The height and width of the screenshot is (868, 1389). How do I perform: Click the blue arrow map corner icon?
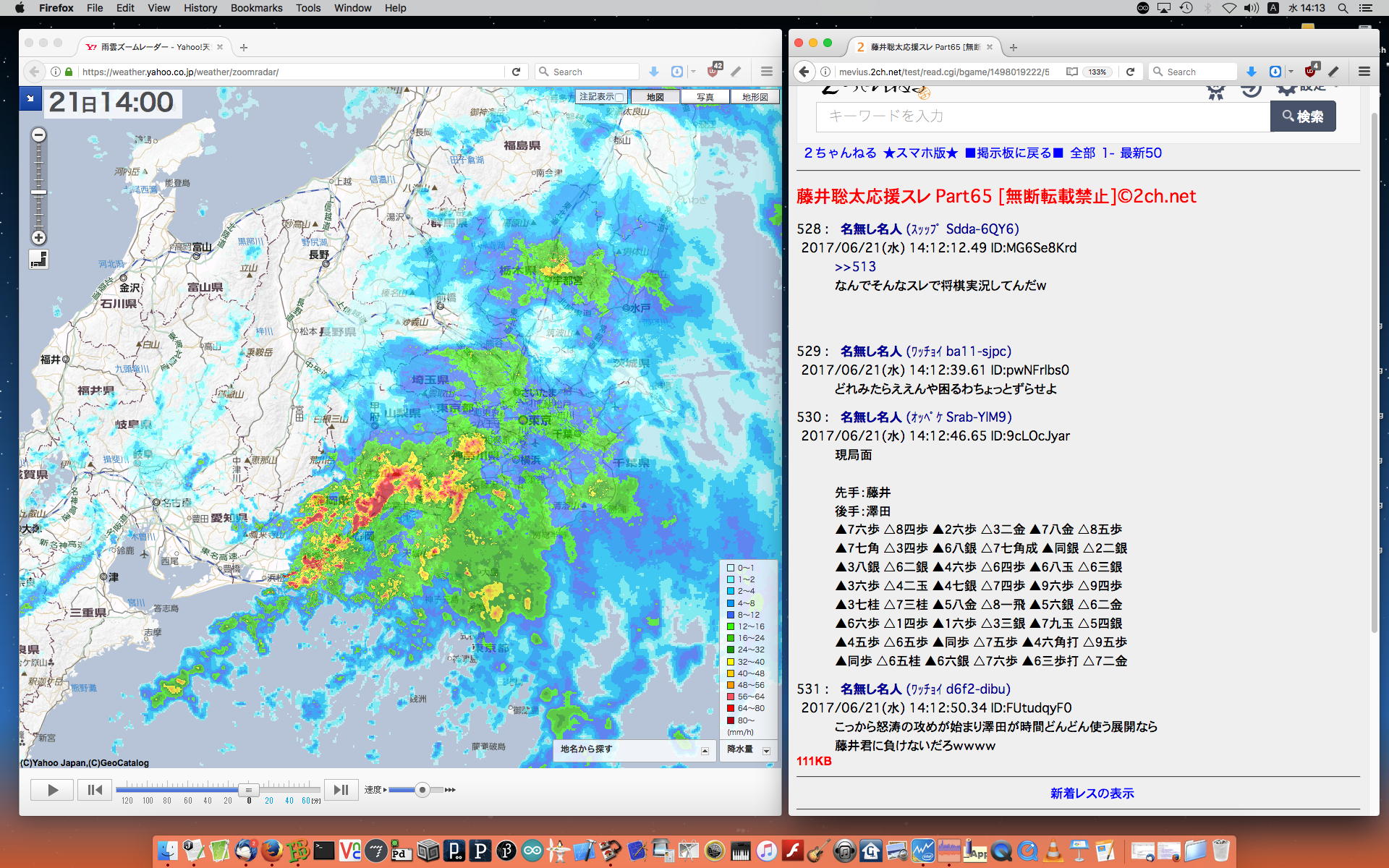tap(30, 98)
